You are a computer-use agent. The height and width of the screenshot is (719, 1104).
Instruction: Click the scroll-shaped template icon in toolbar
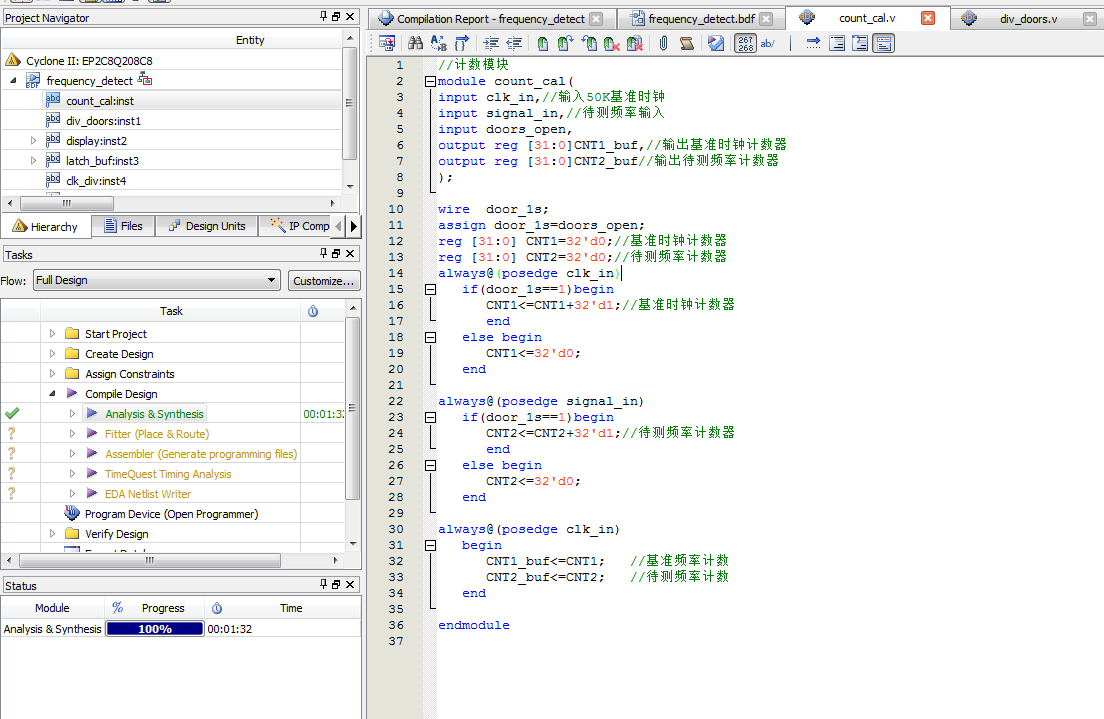coord(686,43)
